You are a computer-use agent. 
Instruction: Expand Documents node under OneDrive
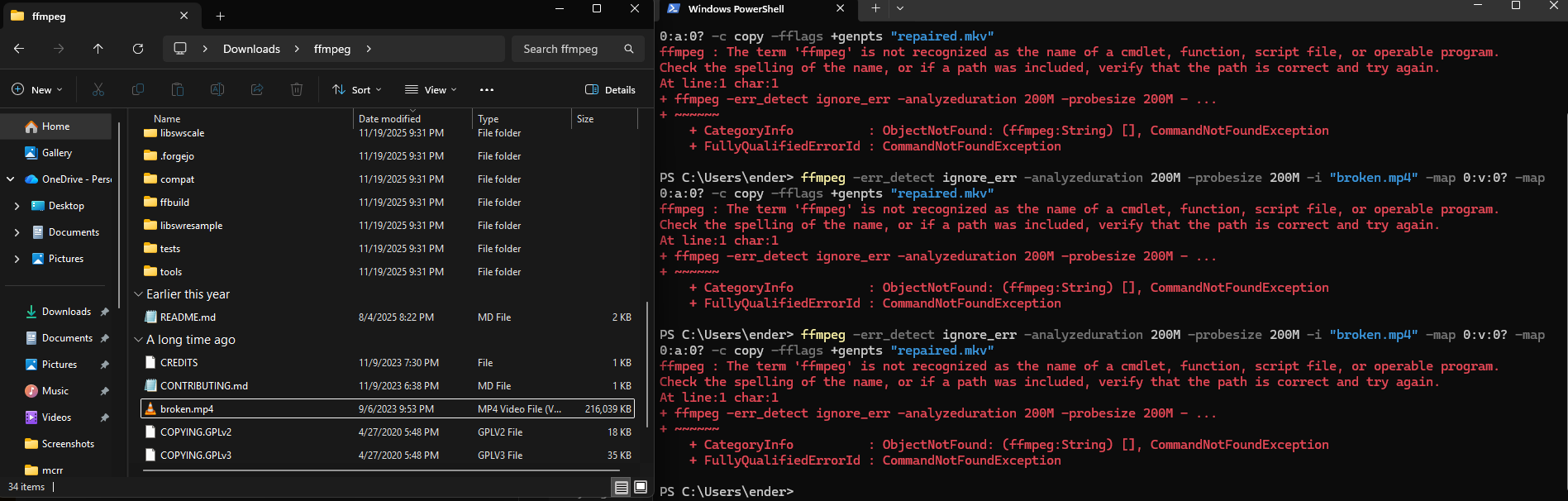point(17,232)
